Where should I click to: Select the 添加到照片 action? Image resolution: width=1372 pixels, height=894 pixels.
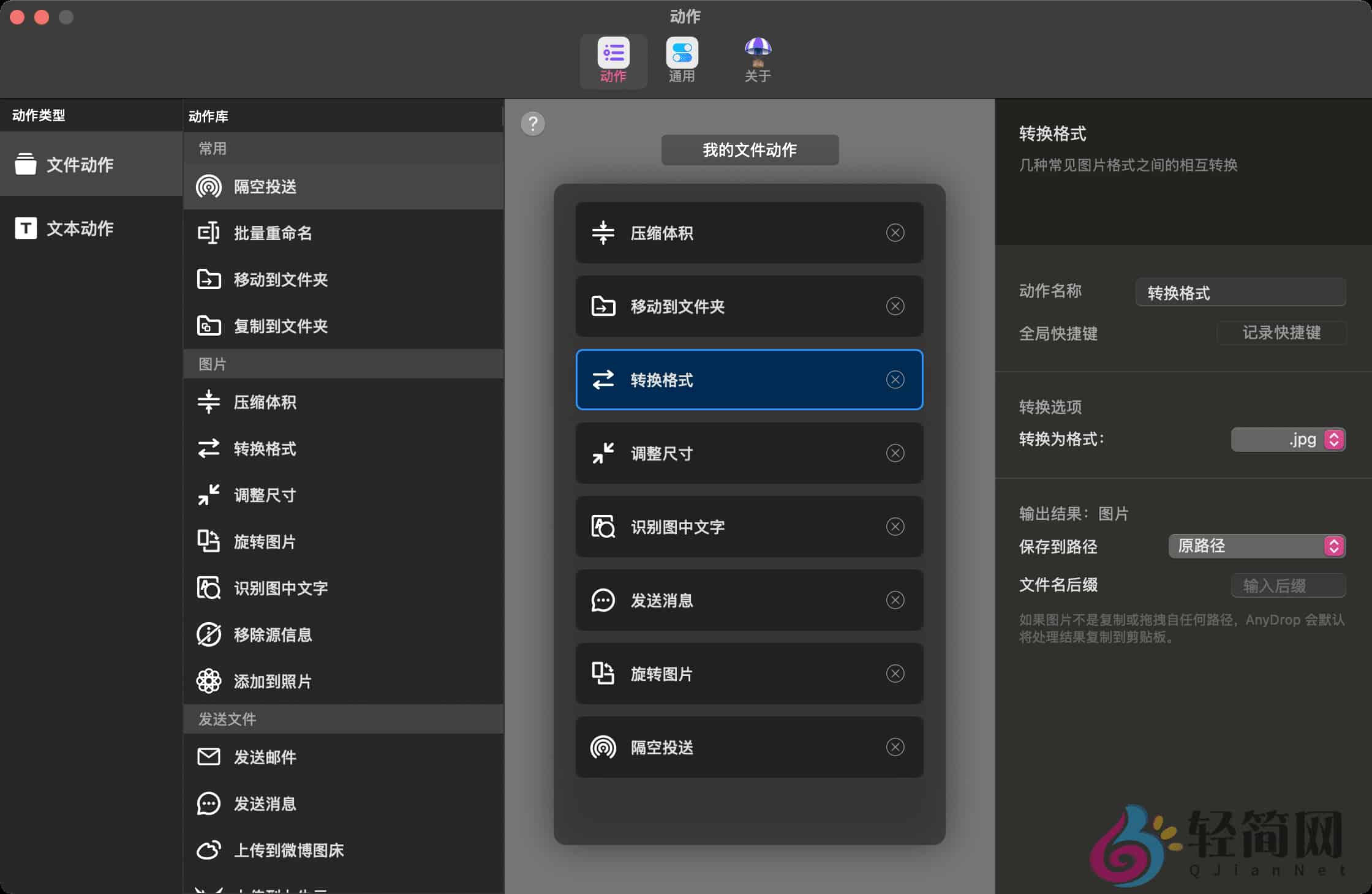[273, 681]
